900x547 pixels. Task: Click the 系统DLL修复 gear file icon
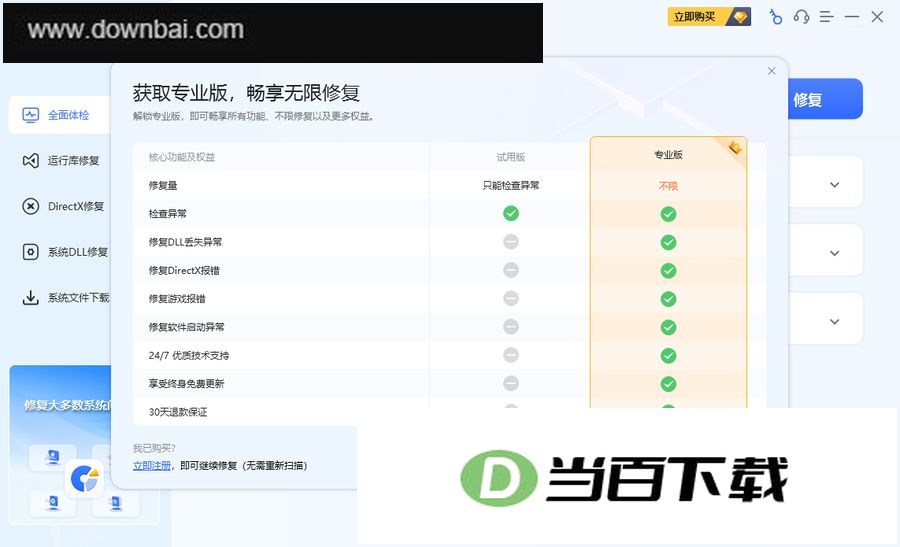[30, 252]
